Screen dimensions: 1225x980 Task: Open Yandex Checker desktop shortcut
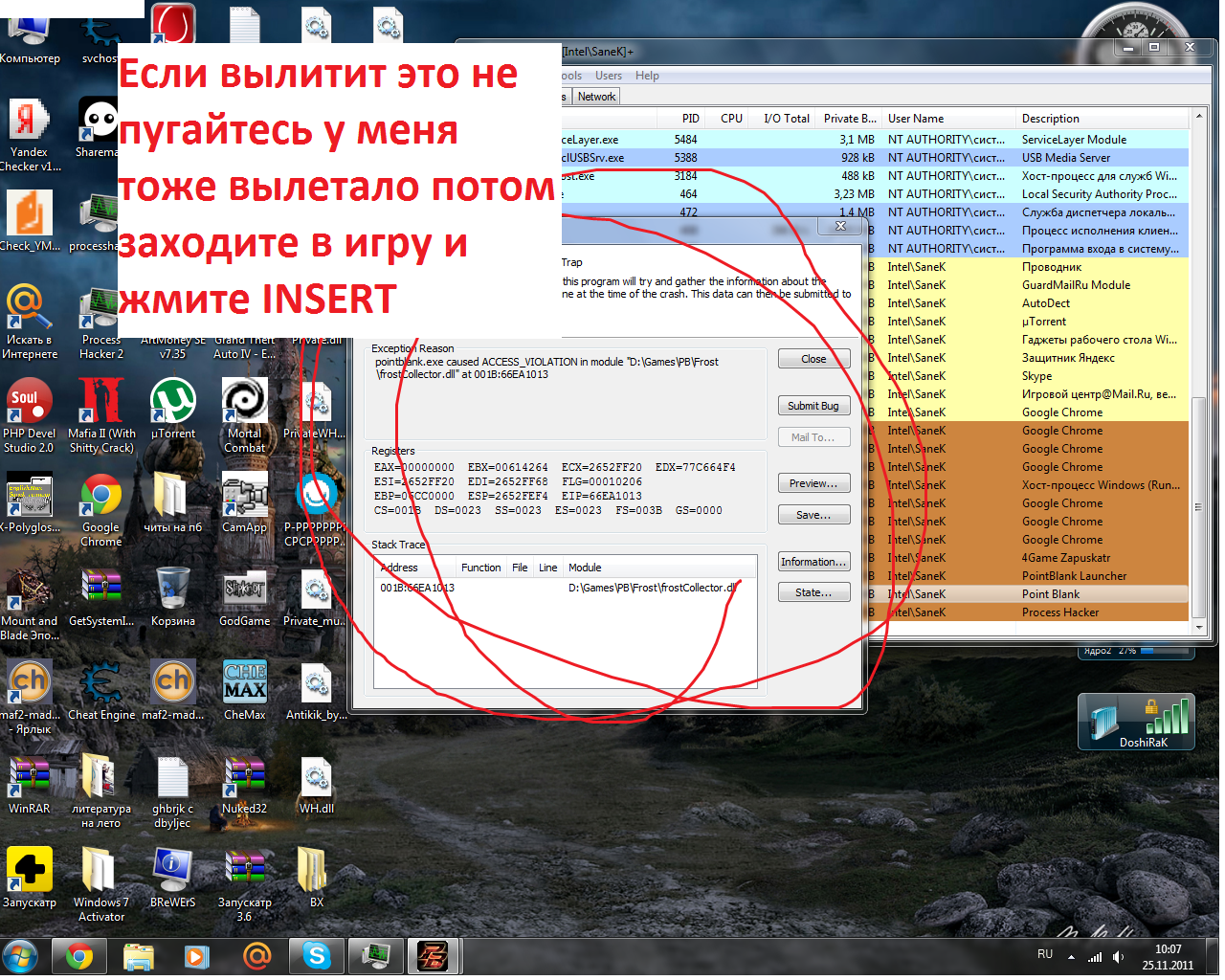pos(30,135)
